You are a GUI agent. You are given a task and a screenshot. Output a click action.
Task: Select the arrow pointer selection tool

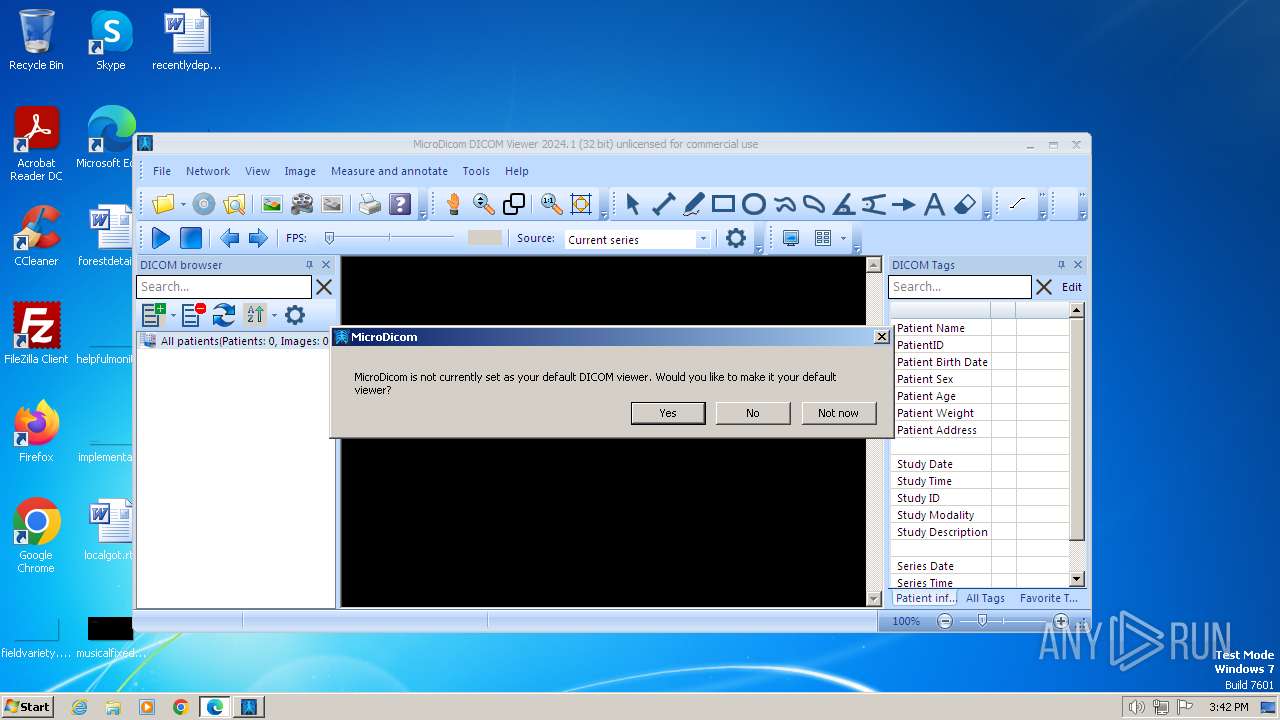point(632,204)
